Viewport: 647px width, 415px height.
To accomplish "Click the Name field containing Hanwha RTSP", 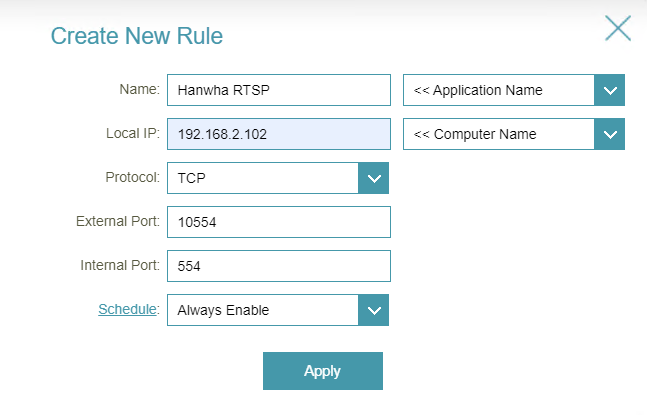I will pyautogui.click(x=278, y=90).
